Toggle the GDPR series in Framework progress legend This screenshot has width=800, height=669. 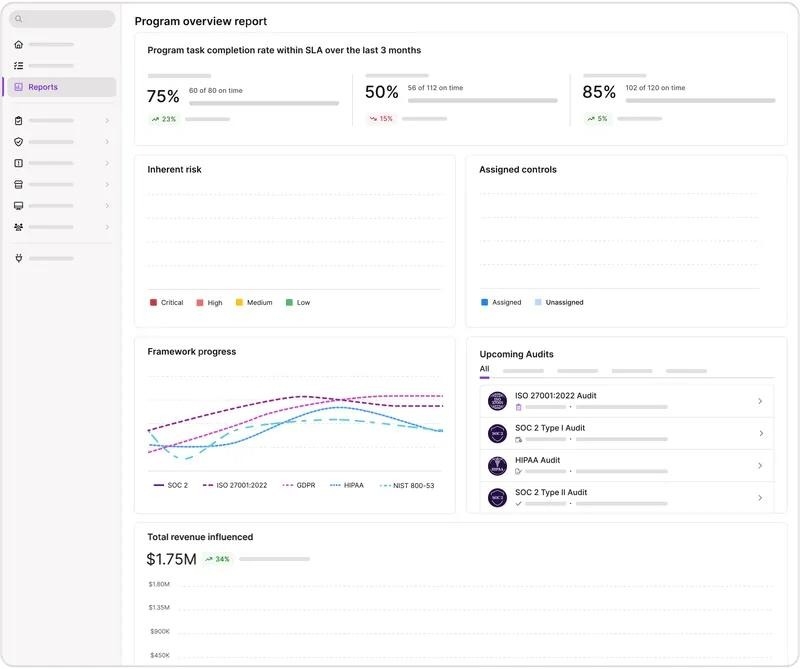(299, 485)
